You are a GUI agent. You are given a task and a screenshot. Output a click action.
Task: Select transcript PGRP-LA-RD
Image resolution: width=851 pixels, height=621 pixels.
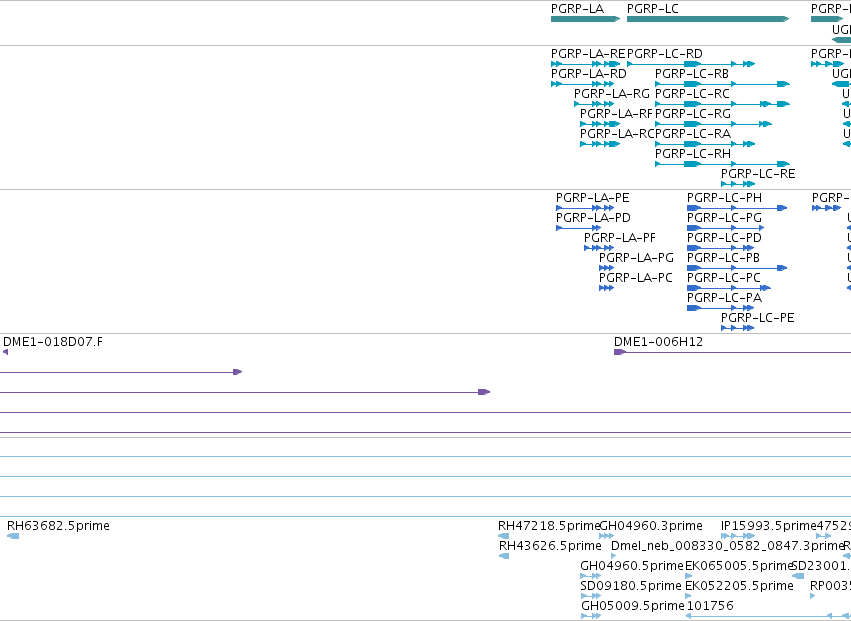point(582,84)
